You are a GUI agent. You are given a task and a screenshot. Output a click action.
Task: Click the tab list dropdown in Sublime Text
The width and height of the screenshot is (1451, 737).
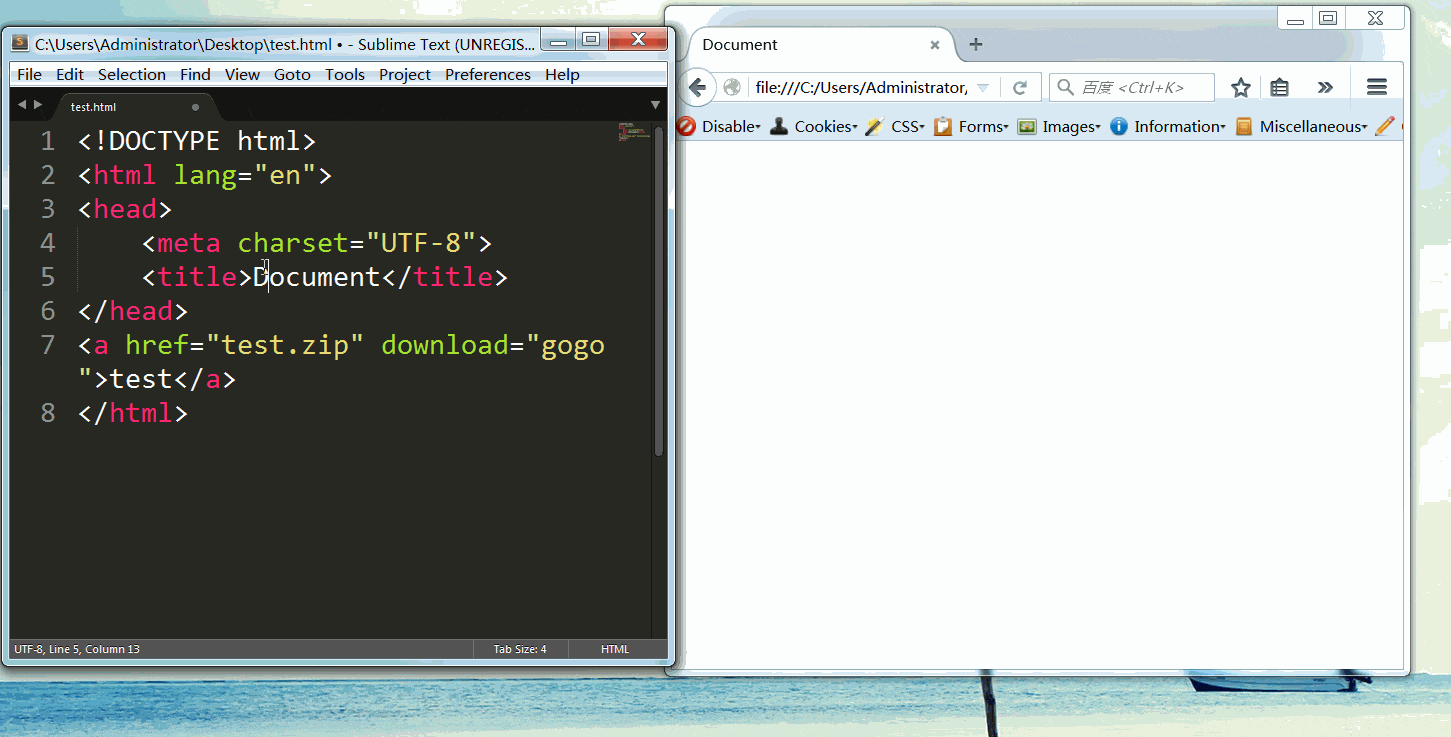[x=655, y=105]
